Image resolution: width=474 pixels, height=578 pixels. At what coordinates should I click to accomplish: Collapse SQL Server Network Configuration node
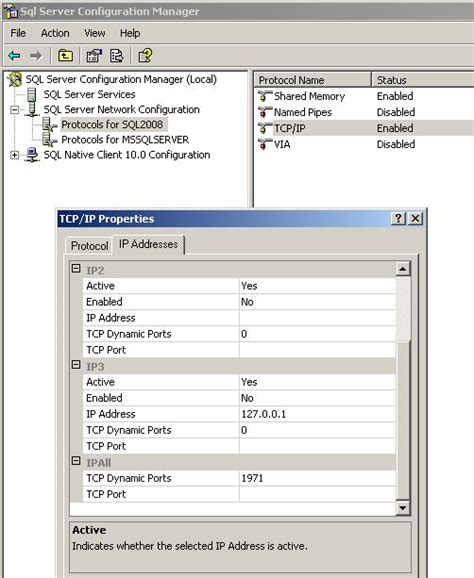pyautogui.click(x=14, y=110)
